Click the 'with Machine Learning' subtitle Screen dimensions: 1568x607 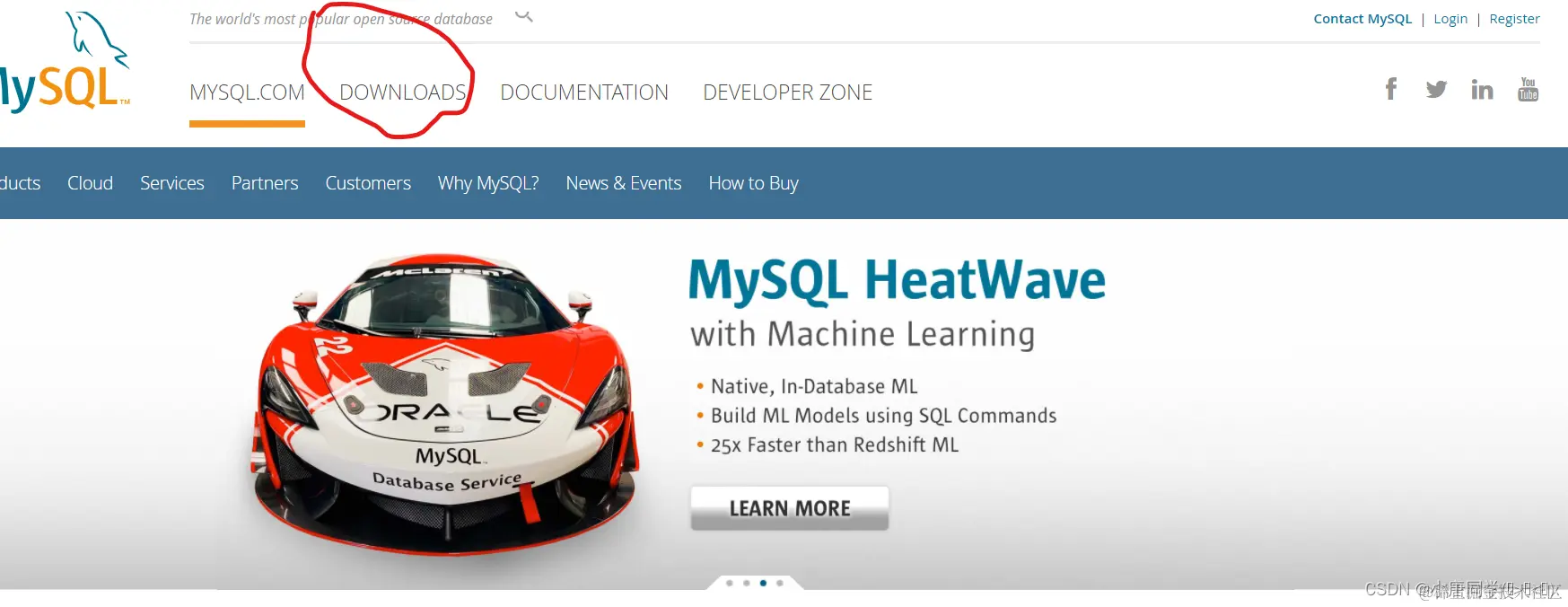tap(863, 334)
